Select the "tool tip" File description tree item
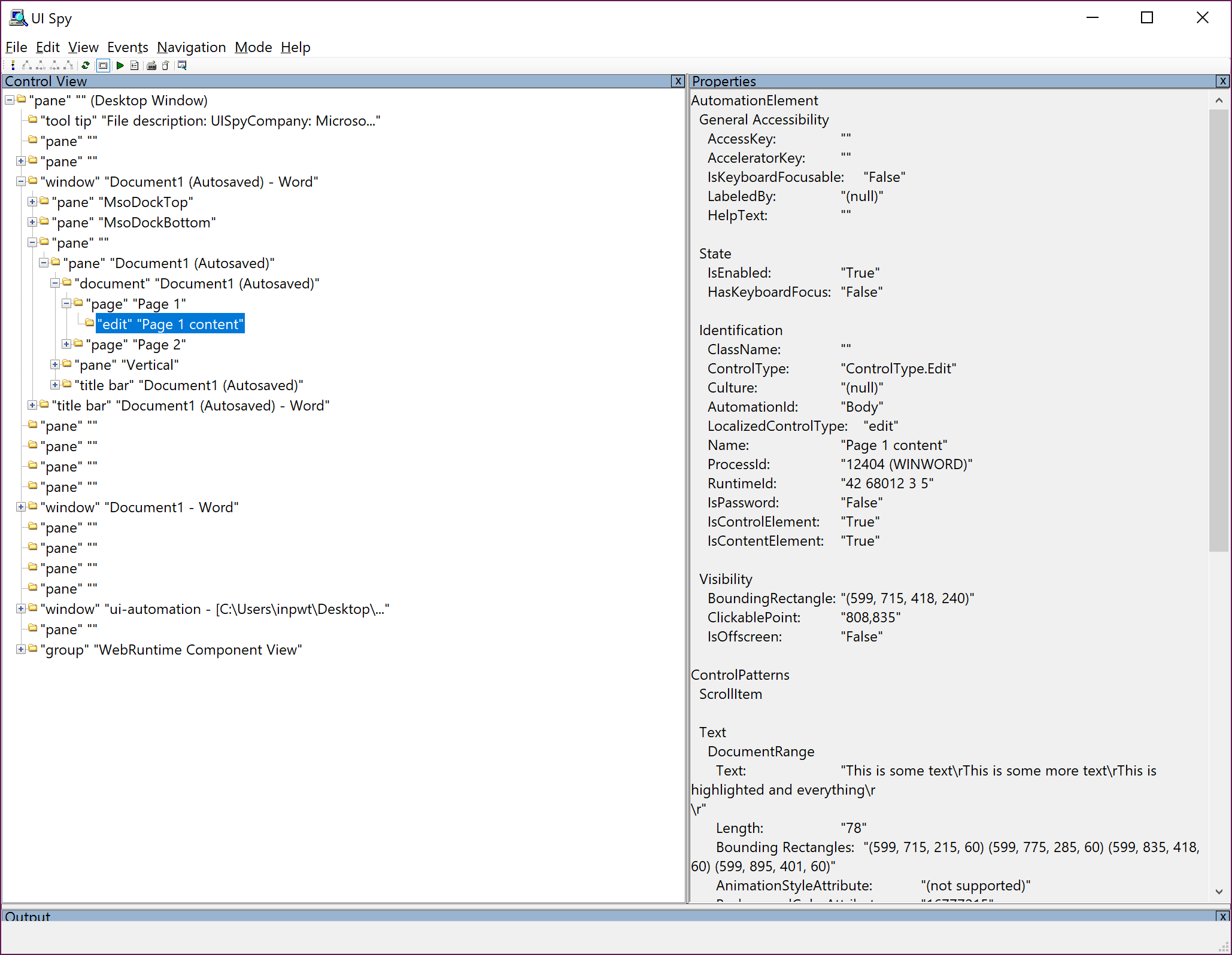The height and width of the screenshot is (955, 1232). (210, 121)
